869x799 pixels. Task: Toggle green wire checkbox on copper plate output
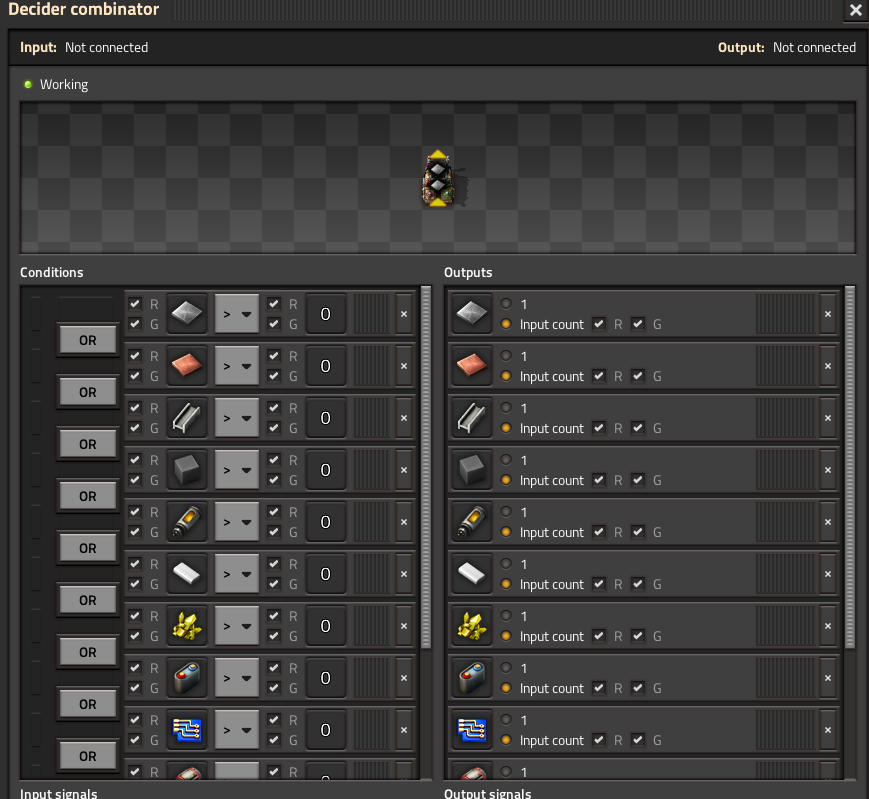[638, 376]
